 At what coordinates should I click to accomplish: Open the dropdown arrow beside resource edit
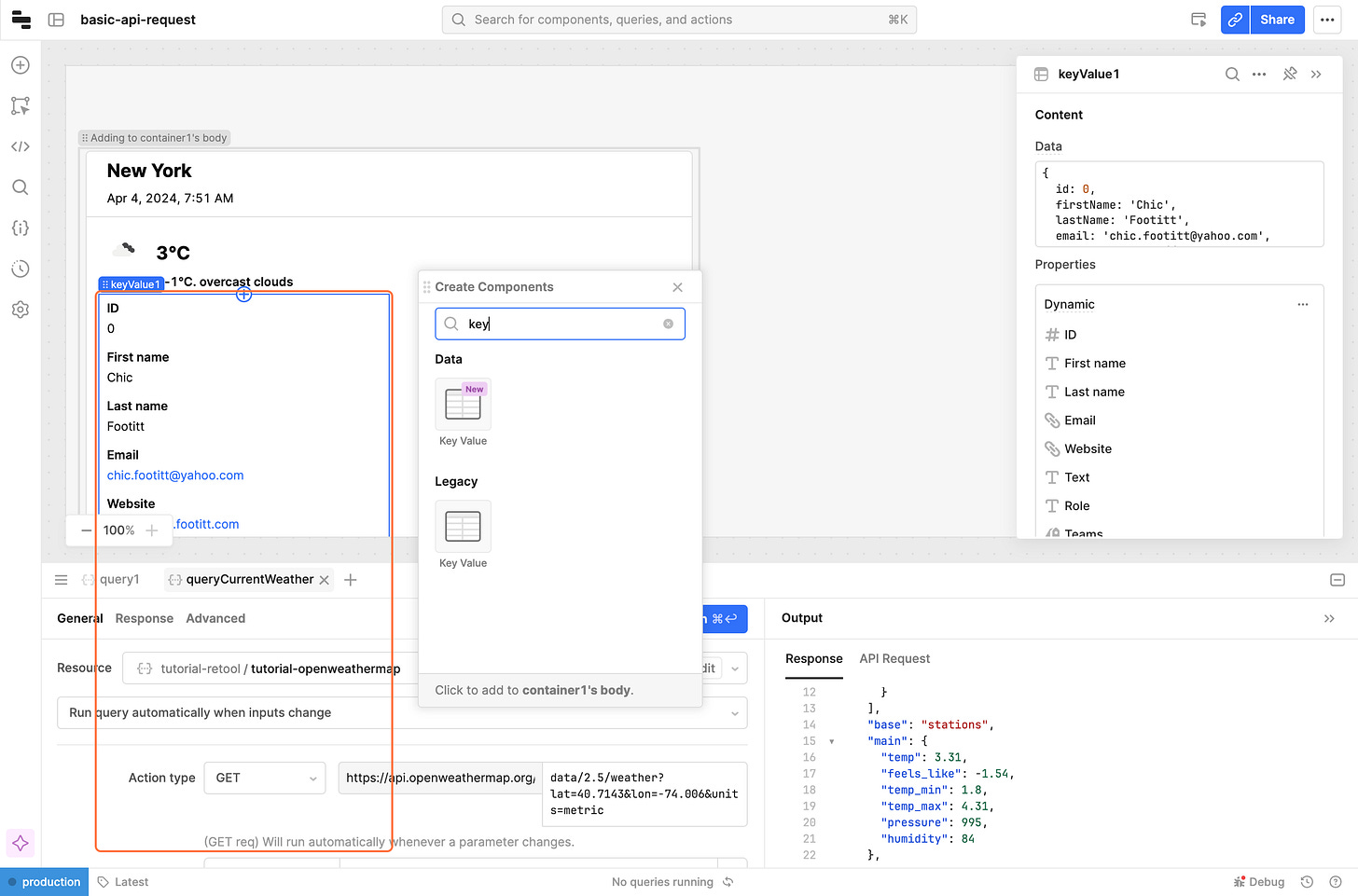pyautogui.click(x=735, y=669)
